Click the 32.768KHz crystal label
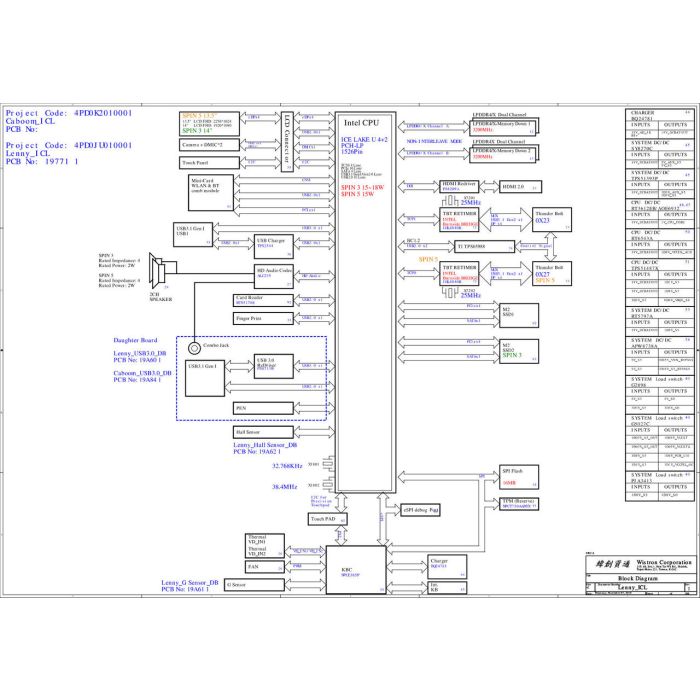Viewport: 700px width, 700px height. (287, 466)
